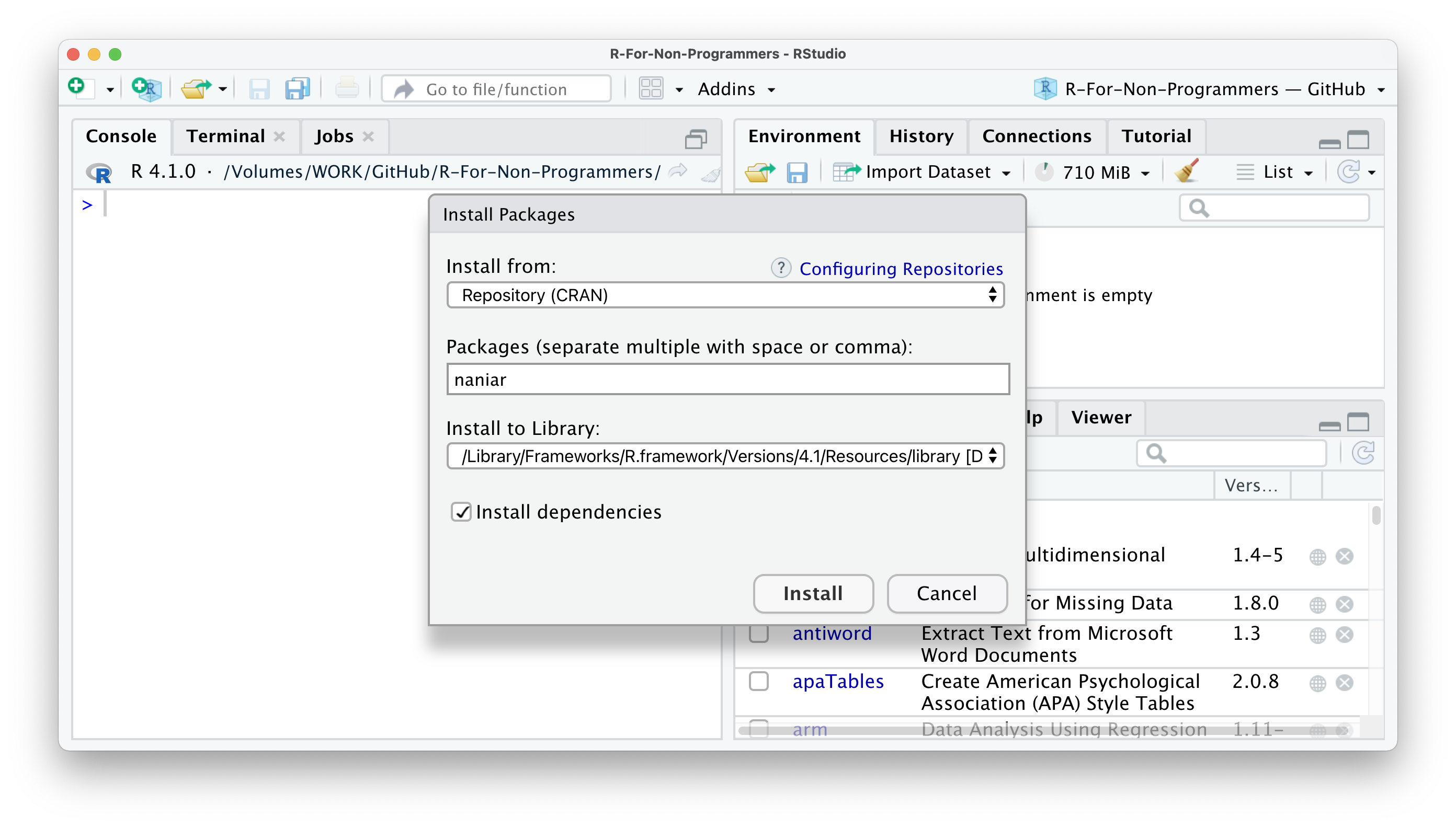Expand the Import Dataset menu
This screenshot has width=1456, height=828.
(x=927, y=172)
